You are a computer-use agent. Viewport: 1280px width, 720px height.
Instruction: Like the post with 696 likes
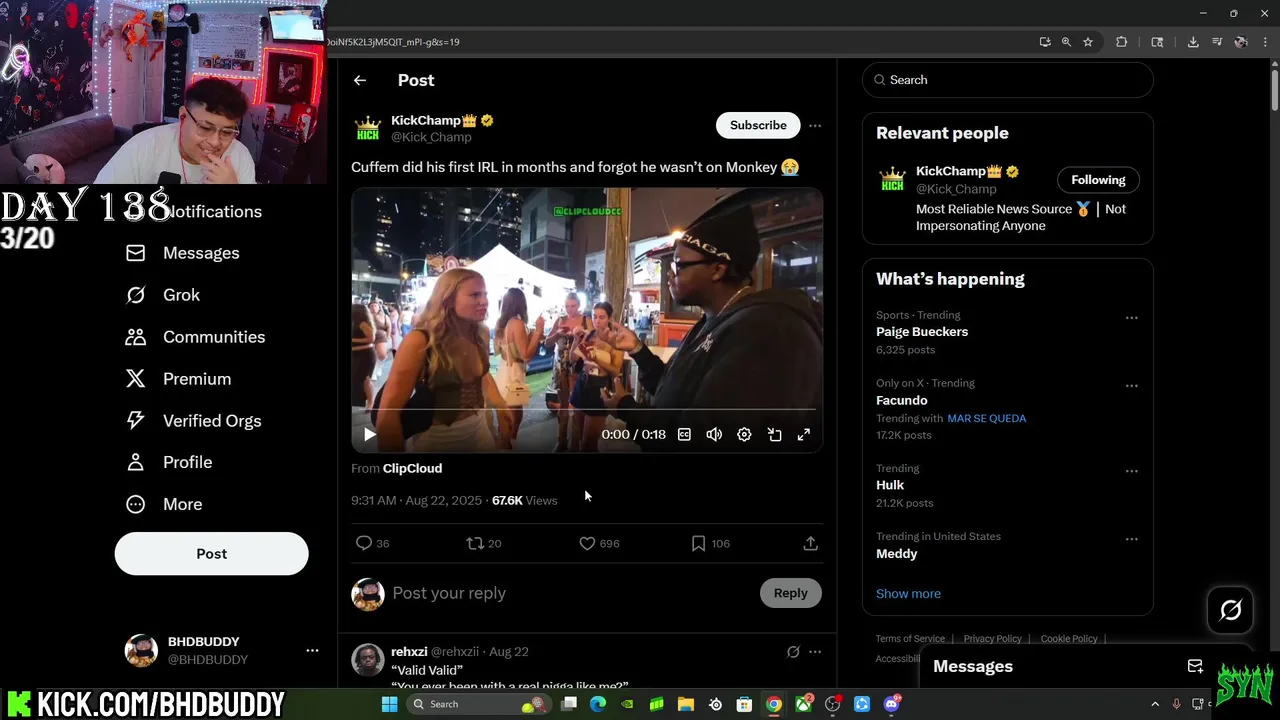coord(599,543)
